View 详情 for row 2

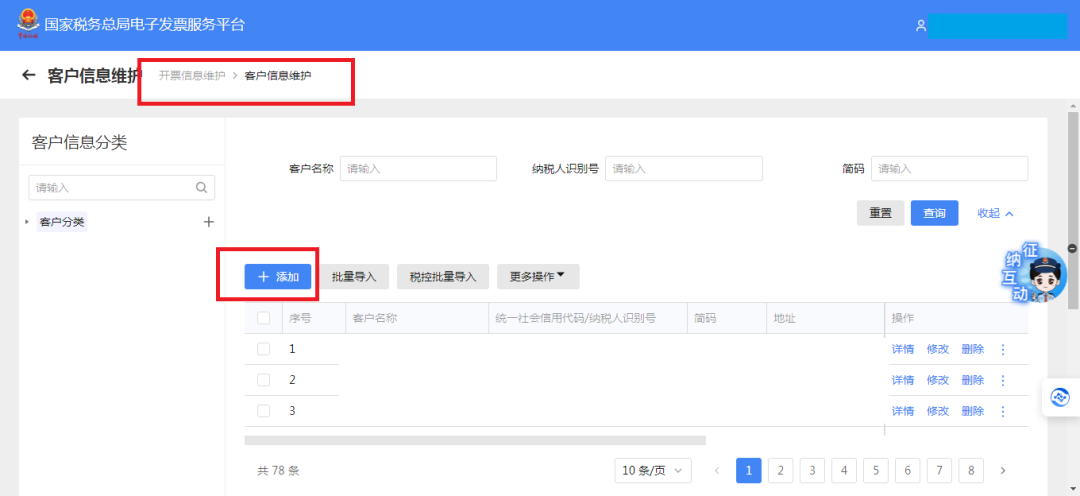(x=903, y=380)
